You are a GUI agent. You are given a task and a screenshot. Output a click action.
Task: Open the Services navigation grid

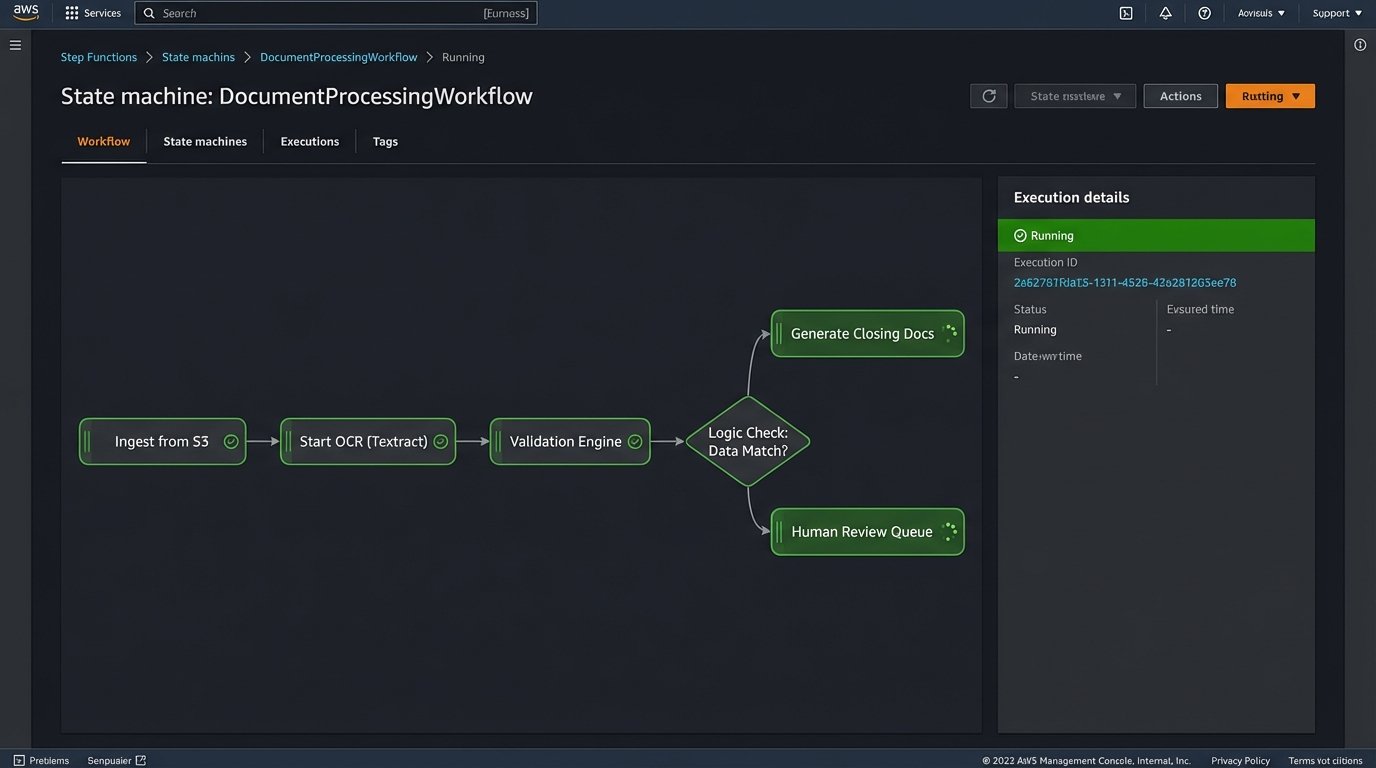93,12
